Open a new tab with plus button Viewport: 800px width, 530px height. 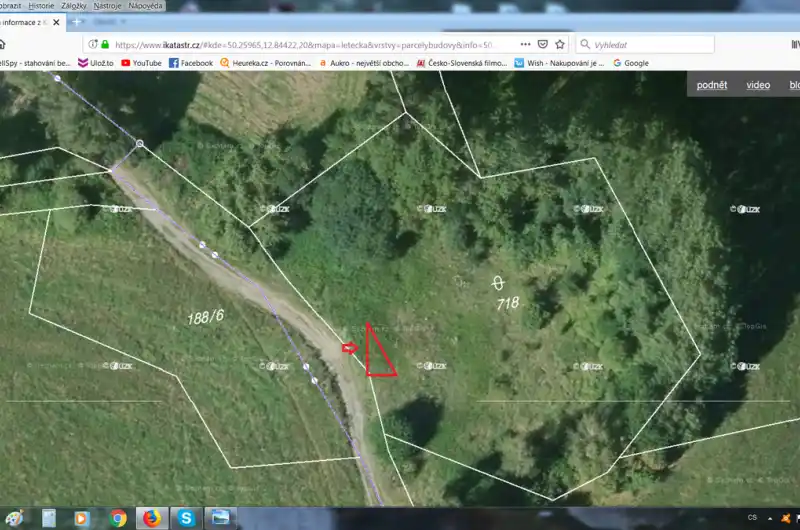(x=77, y=22)
